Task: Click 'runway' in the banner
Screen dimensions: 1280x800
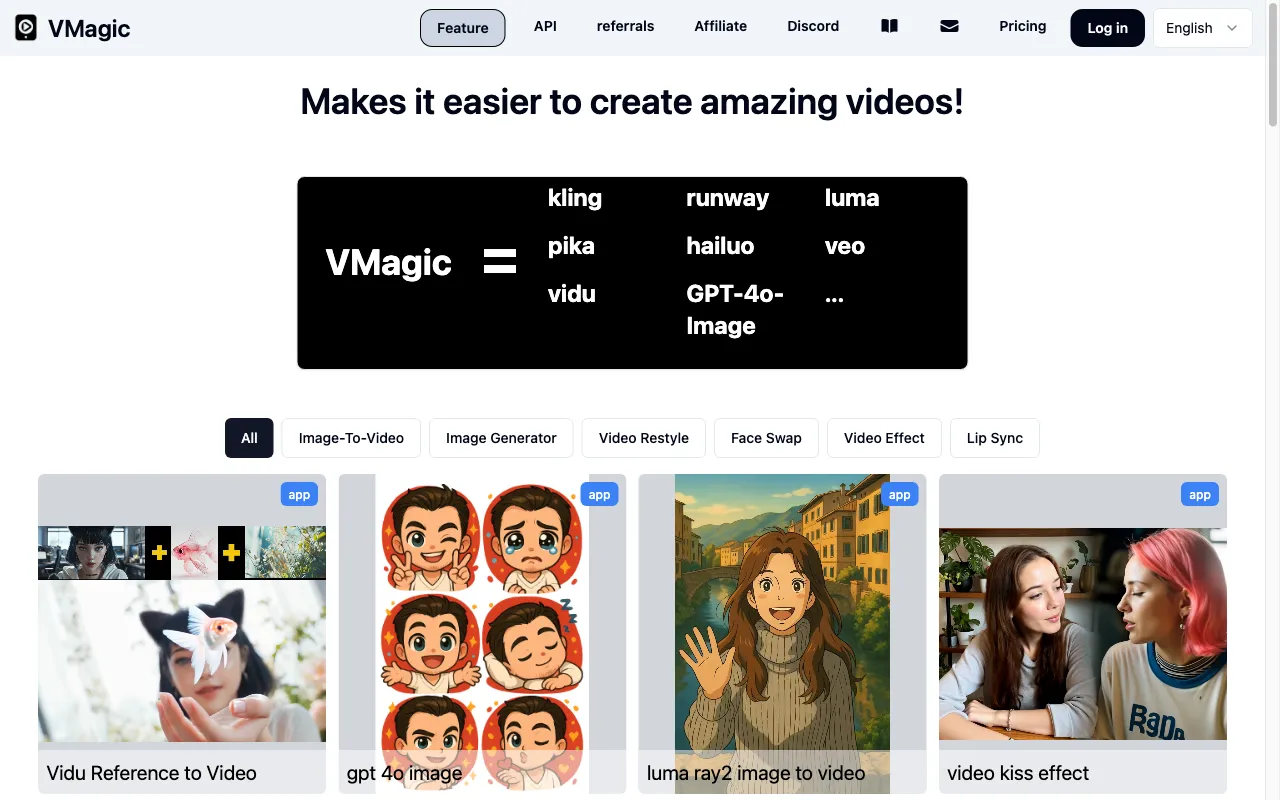Action: pyautogui.click(x=727, y=198)
